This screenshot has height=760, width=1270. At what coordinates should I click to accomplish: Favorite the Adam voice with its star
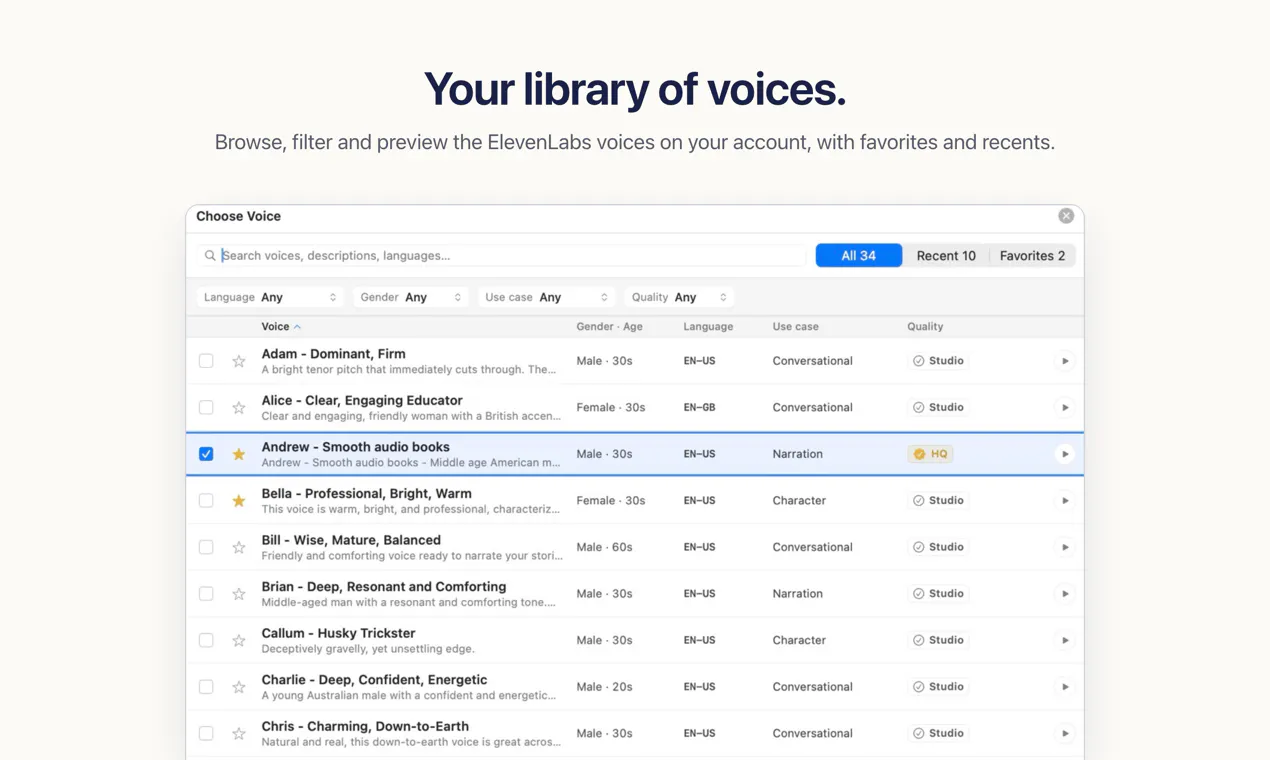click(x=239, y=361)
